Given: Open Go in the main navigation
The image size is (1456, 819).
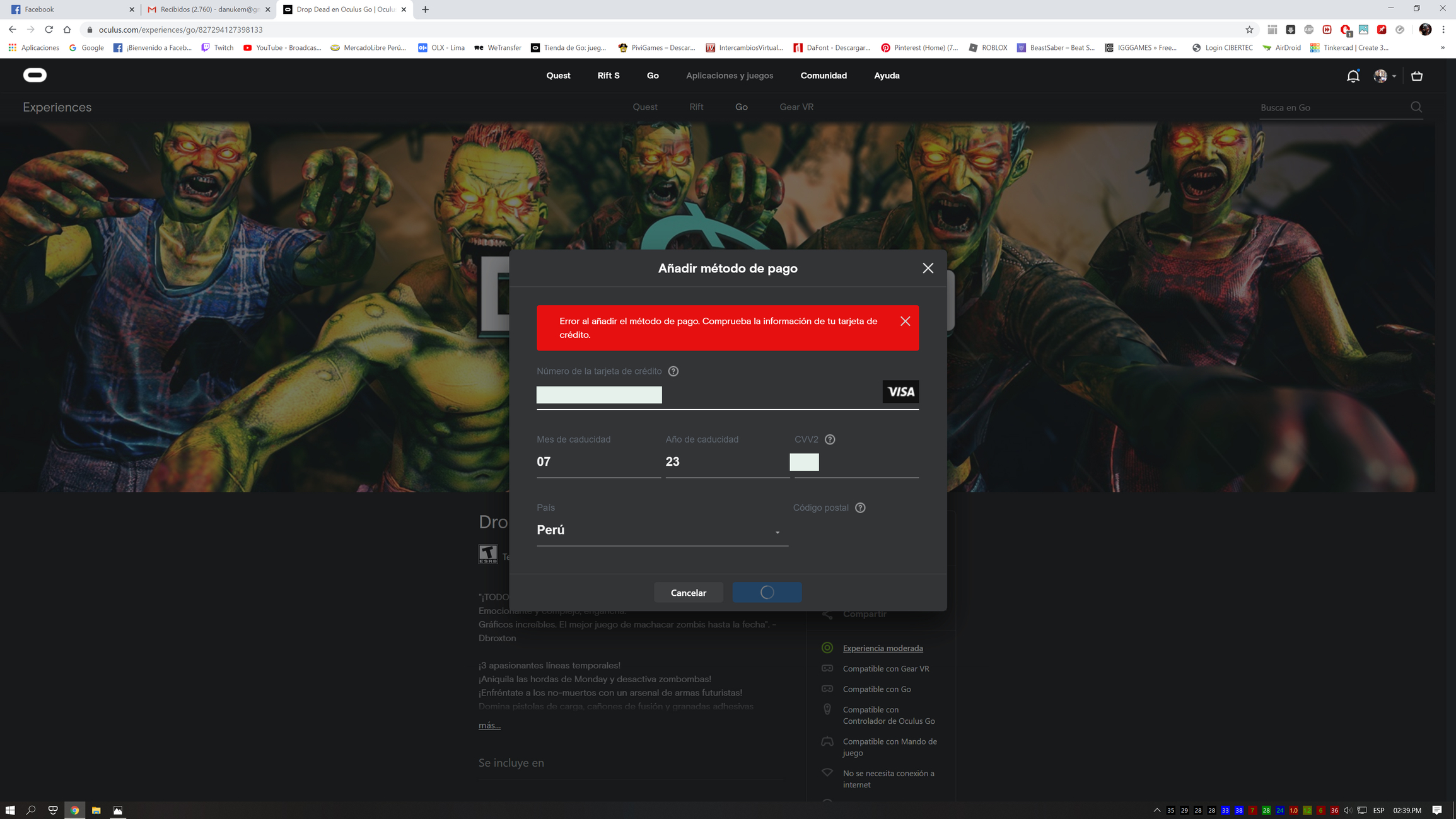Looking at the screenshot, I should click(x=653, y=76).
